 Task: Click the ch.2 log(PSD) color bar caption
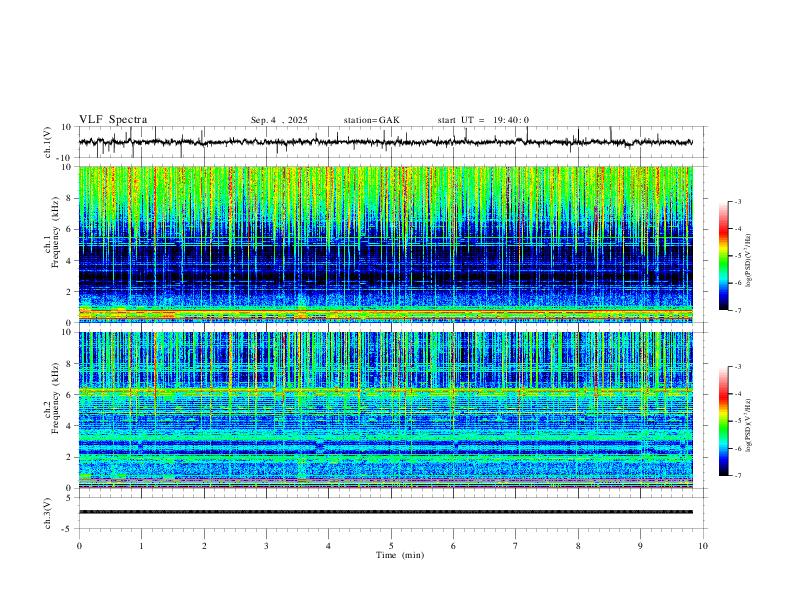(x=749, y=425)
